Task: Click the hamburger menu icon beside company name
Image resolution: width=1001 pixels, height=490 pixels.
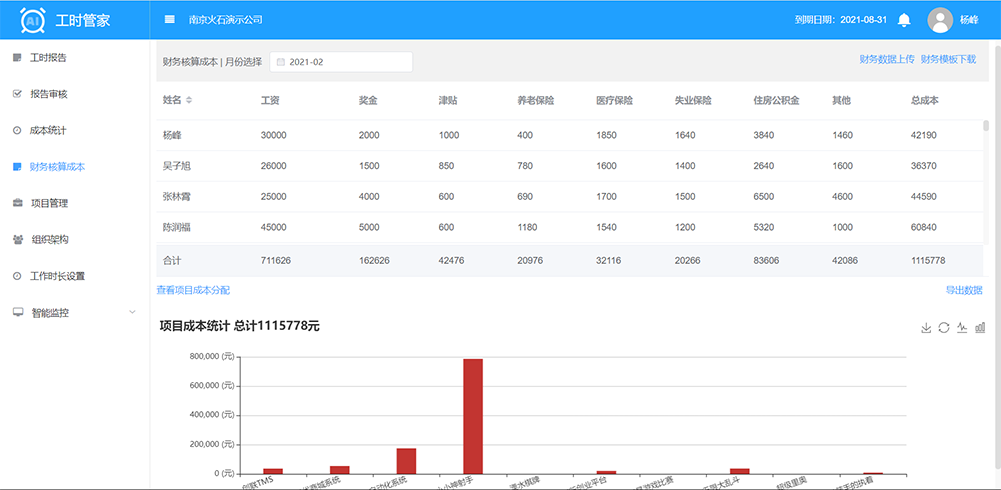Action: click(x=169, y=20)
